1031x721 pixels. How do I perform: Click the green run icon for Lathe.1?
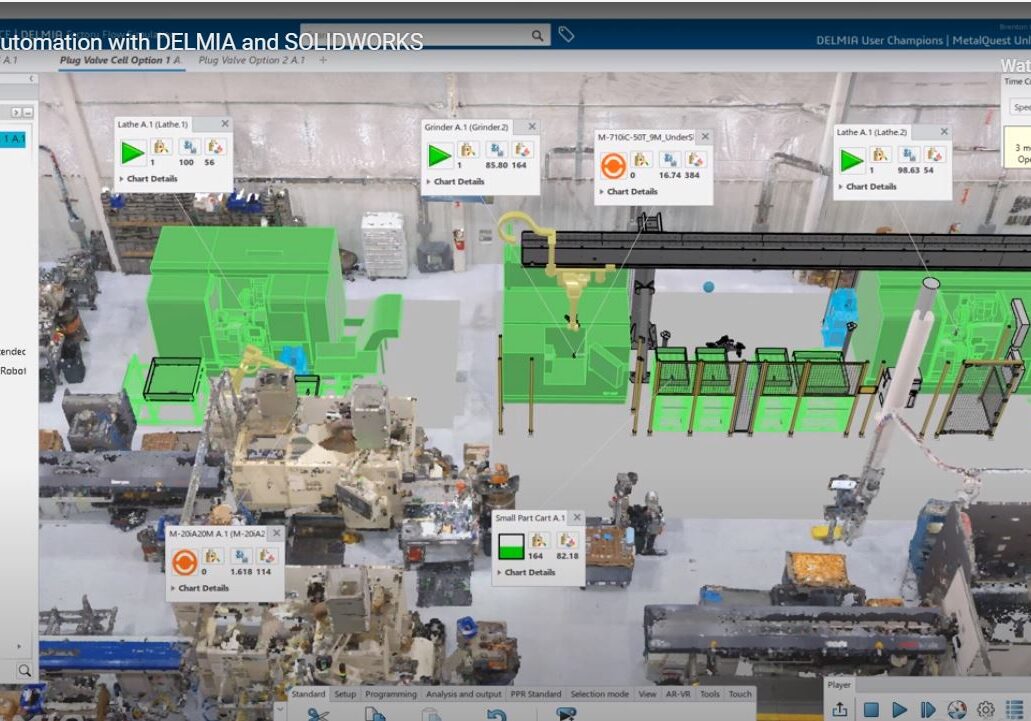point(132,153)
